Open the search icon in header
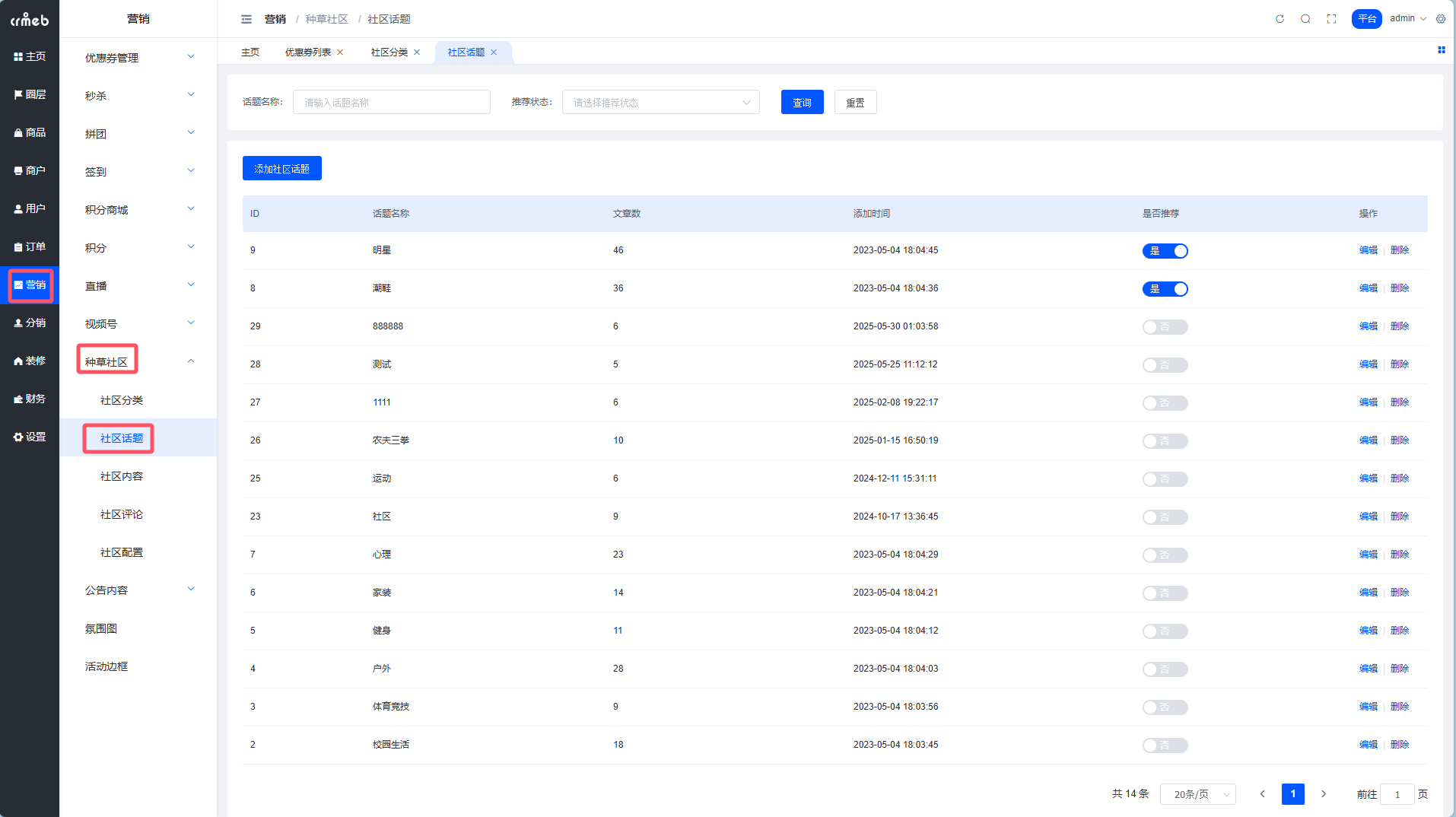The width and height of the screenshot is (1456, 817). click(1305, 19)
